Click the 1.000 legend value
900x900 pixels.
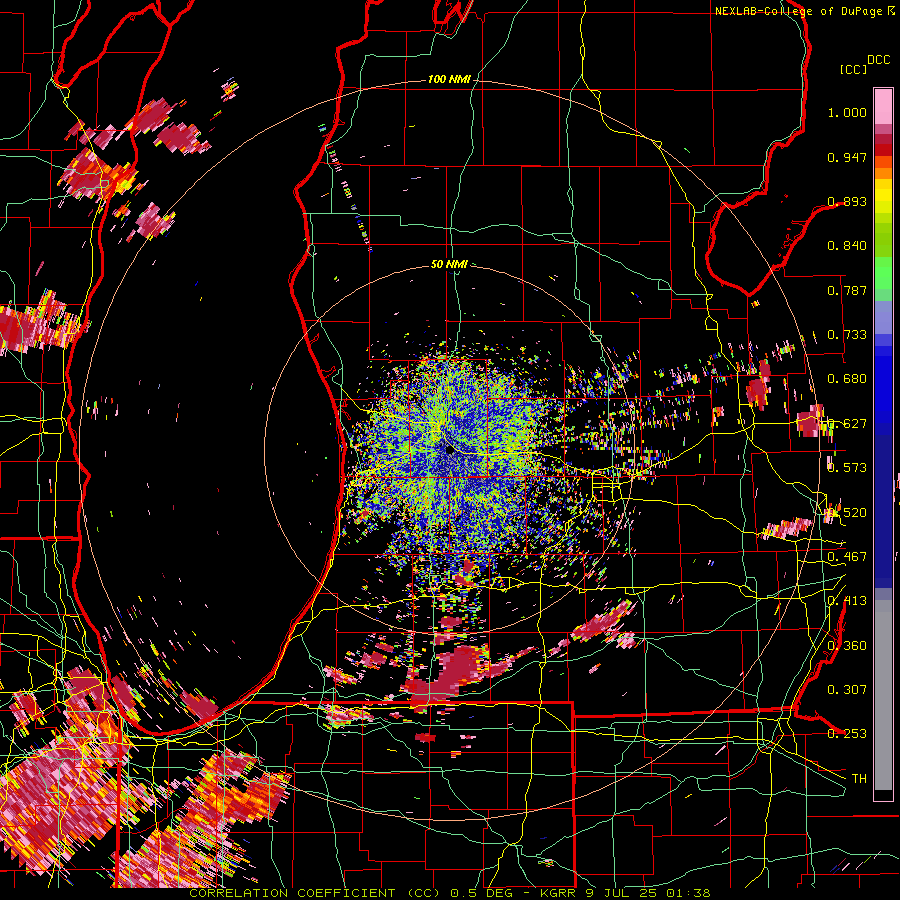coord(847,112)
